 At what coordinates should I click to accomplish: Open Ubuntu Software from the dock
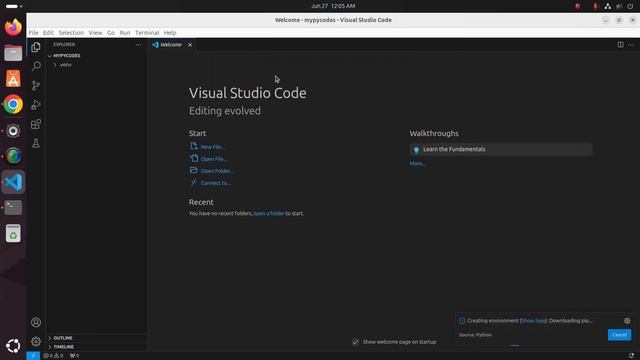click(x=13, y=79)
